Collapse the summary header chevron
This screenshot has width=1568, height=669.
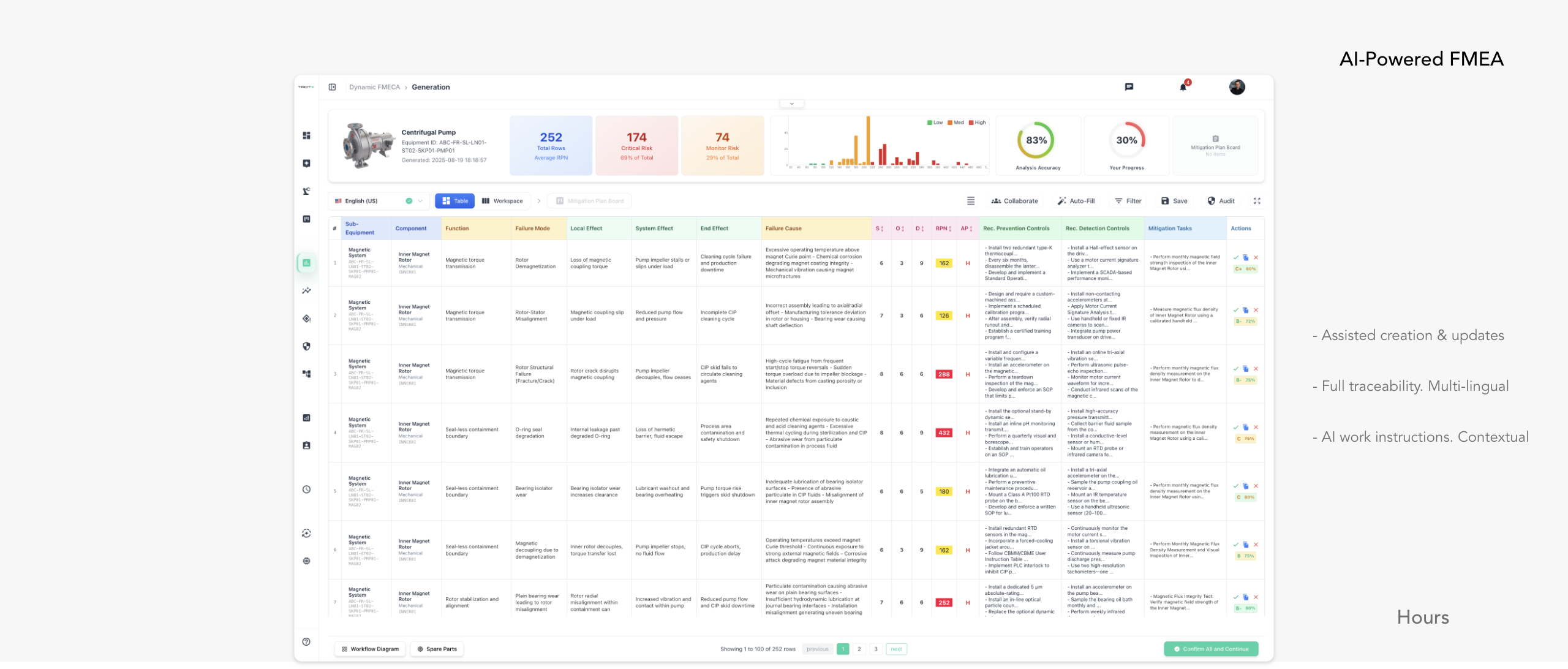tap(791, 104)
